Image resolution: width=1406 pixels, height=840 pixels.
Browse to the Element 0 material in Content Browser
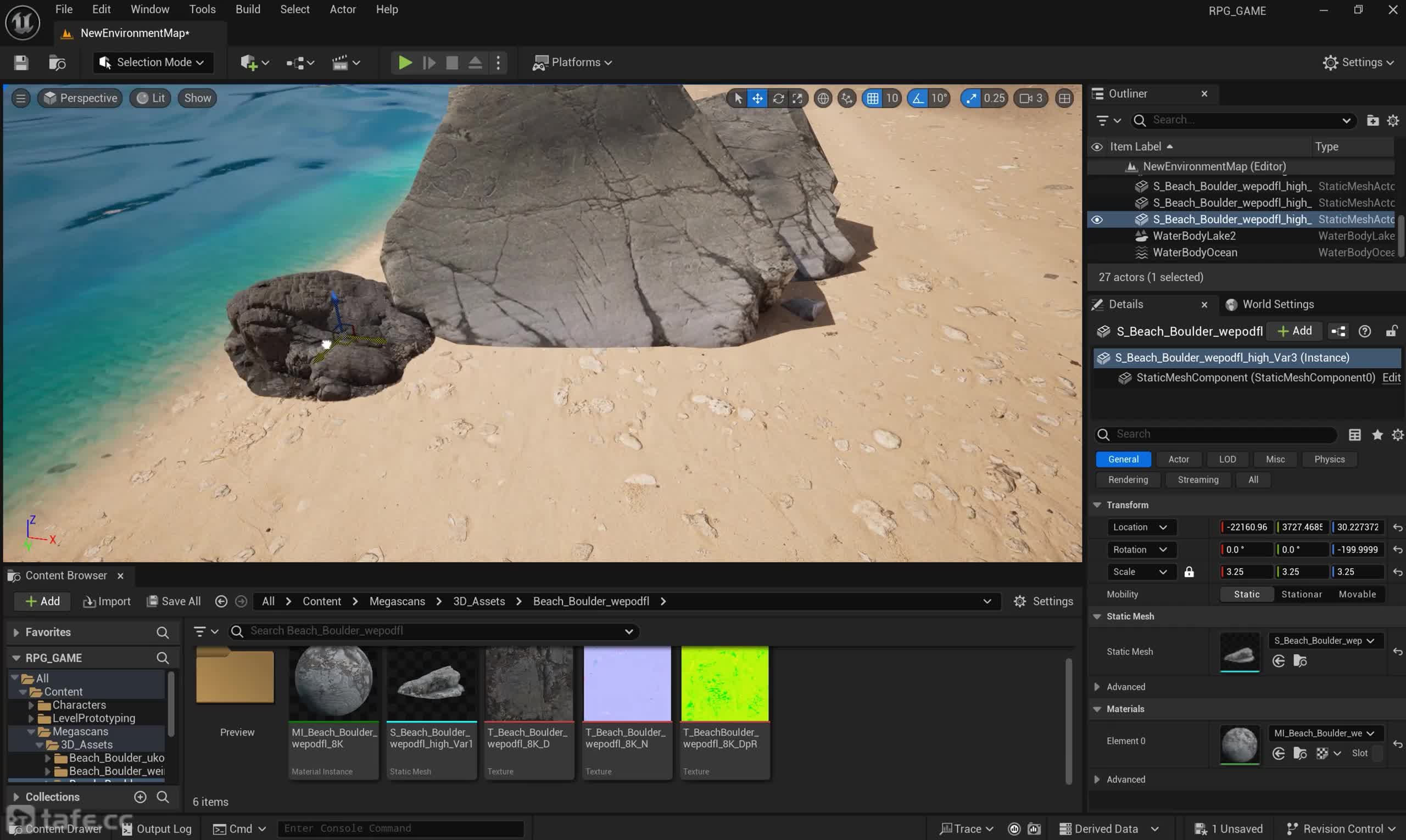pos(1300,753)
